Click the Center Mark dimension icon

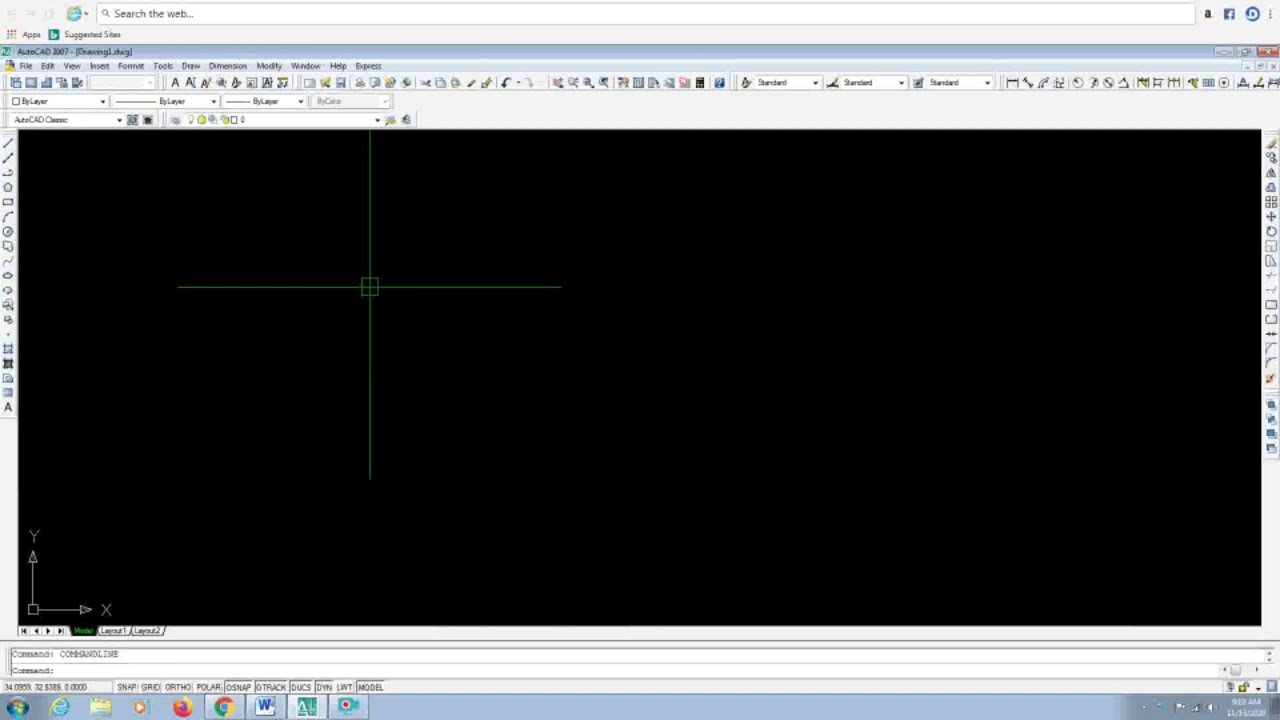coord(1224,83)
